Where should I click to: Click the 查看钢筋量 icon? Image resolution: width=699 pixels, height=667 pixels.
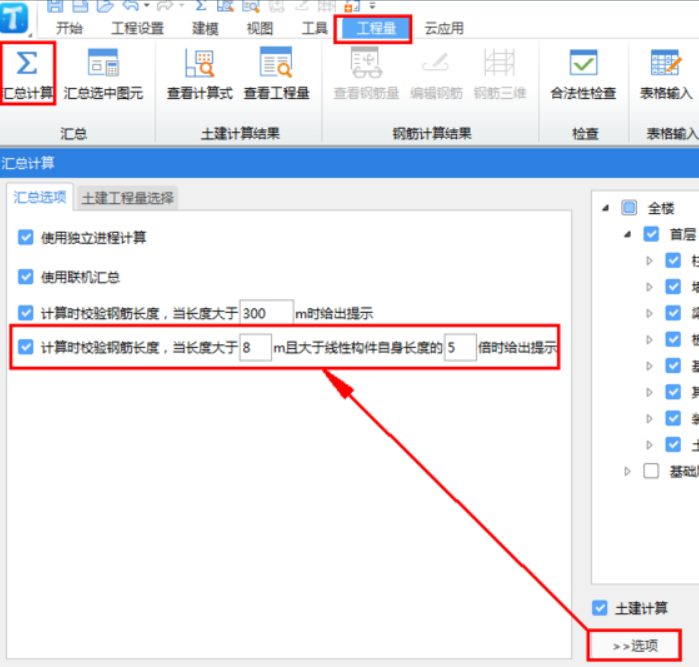[366, 64]
